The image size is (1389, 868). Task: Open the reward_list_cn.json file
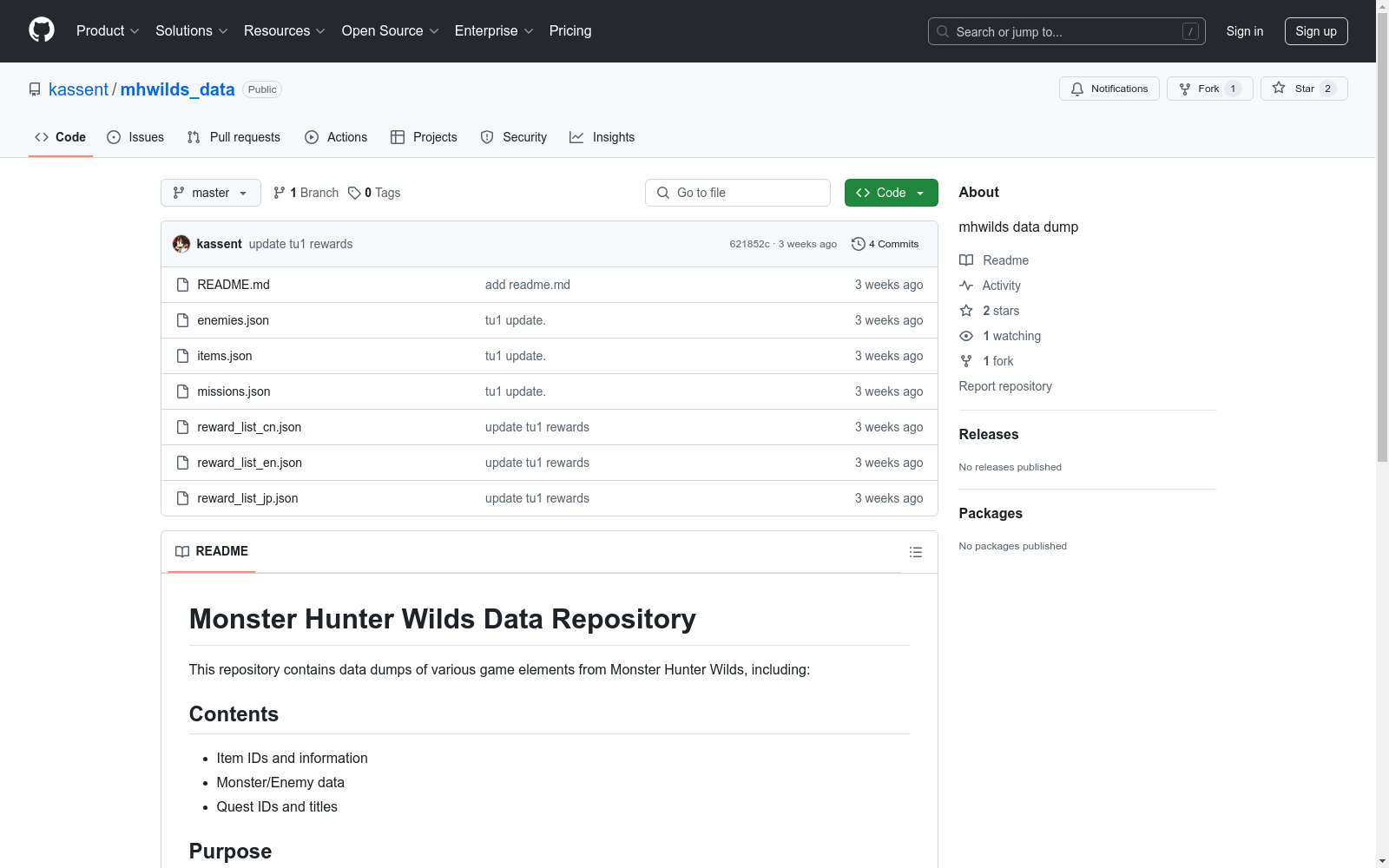tap(249, 427)
